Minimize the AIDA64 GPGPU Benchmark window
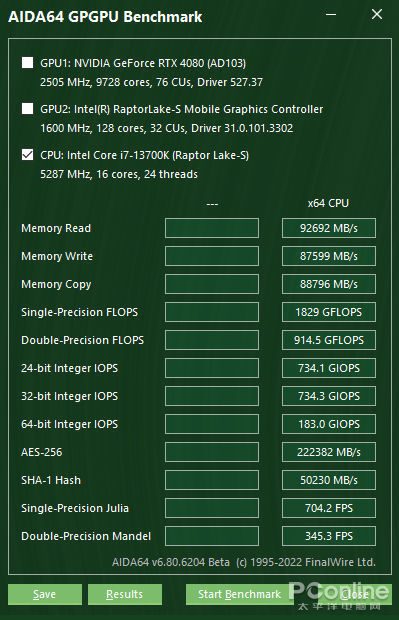The height and width of the screenshot is (620, 399). tap(331, 14)
